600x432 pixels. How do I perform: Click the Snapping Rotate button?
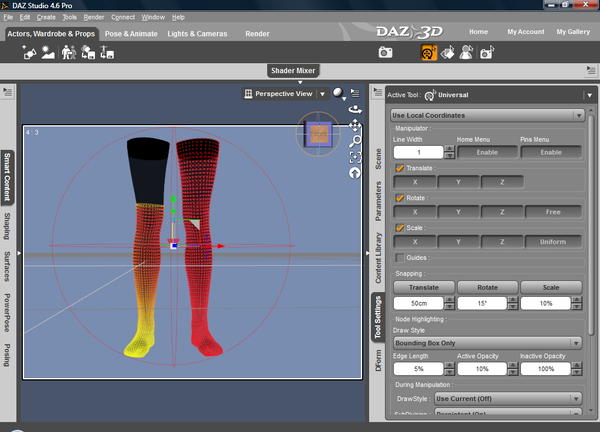tap(488, 287)
